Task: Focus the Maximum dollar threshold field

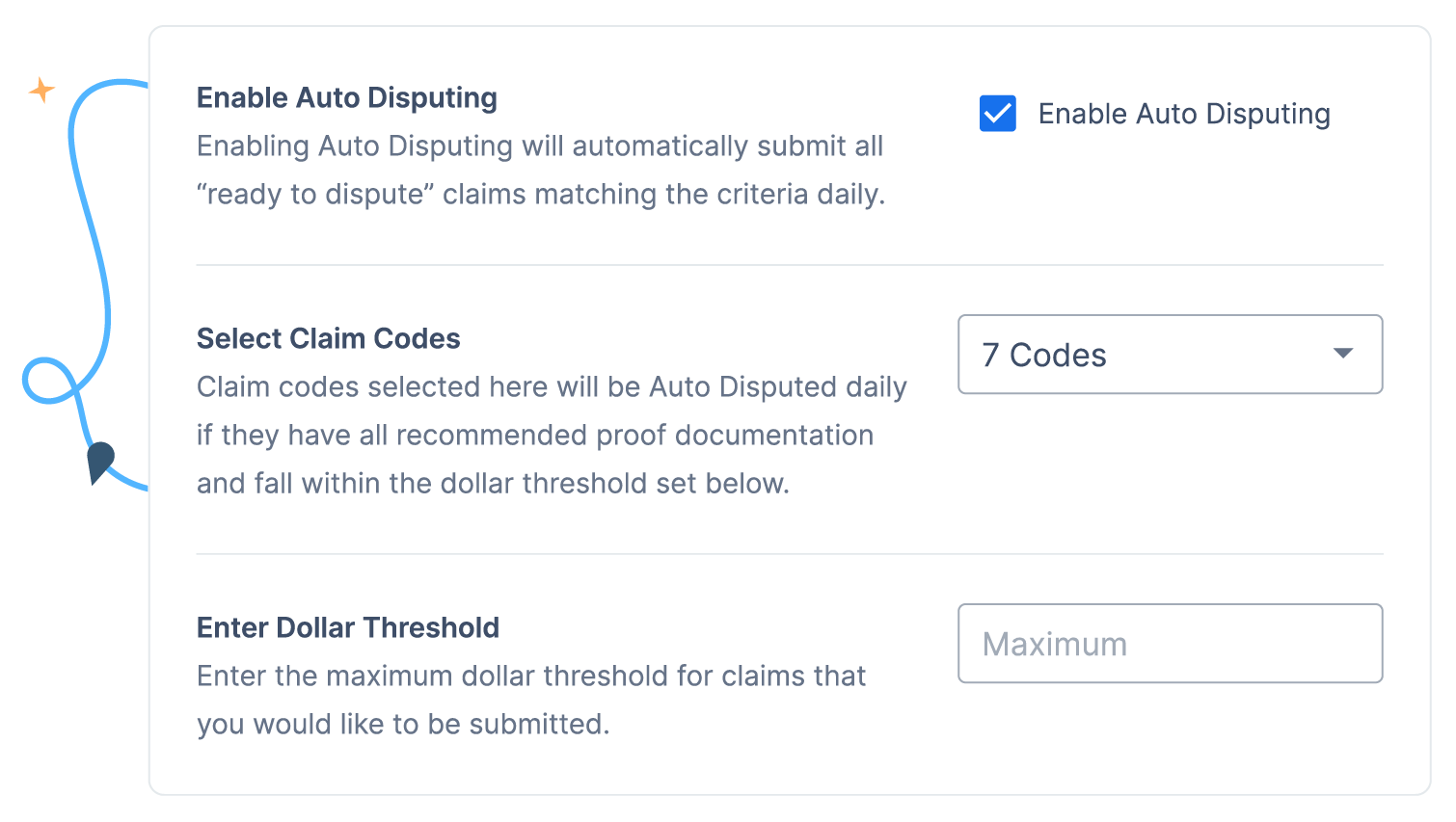Action: (1170, 644)
